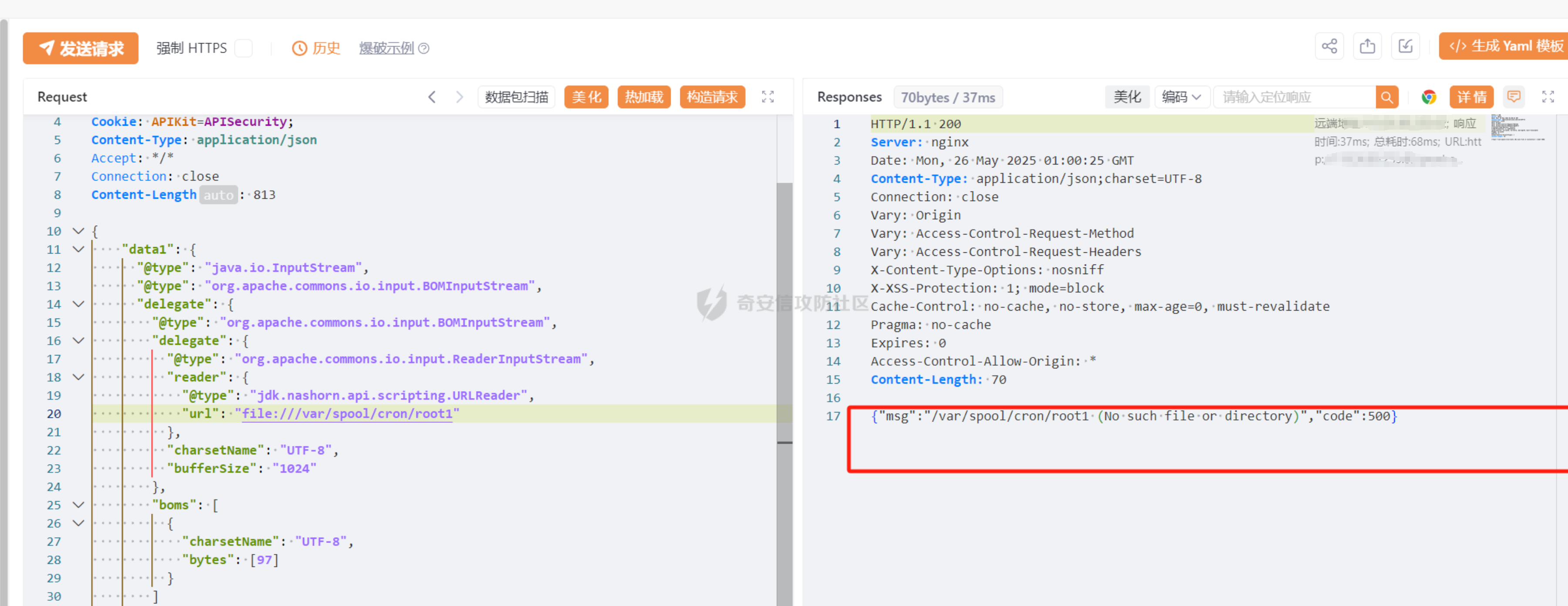The image size is (1568, 606).
Task: Click the Date response header line
Action: [1002, 161]
